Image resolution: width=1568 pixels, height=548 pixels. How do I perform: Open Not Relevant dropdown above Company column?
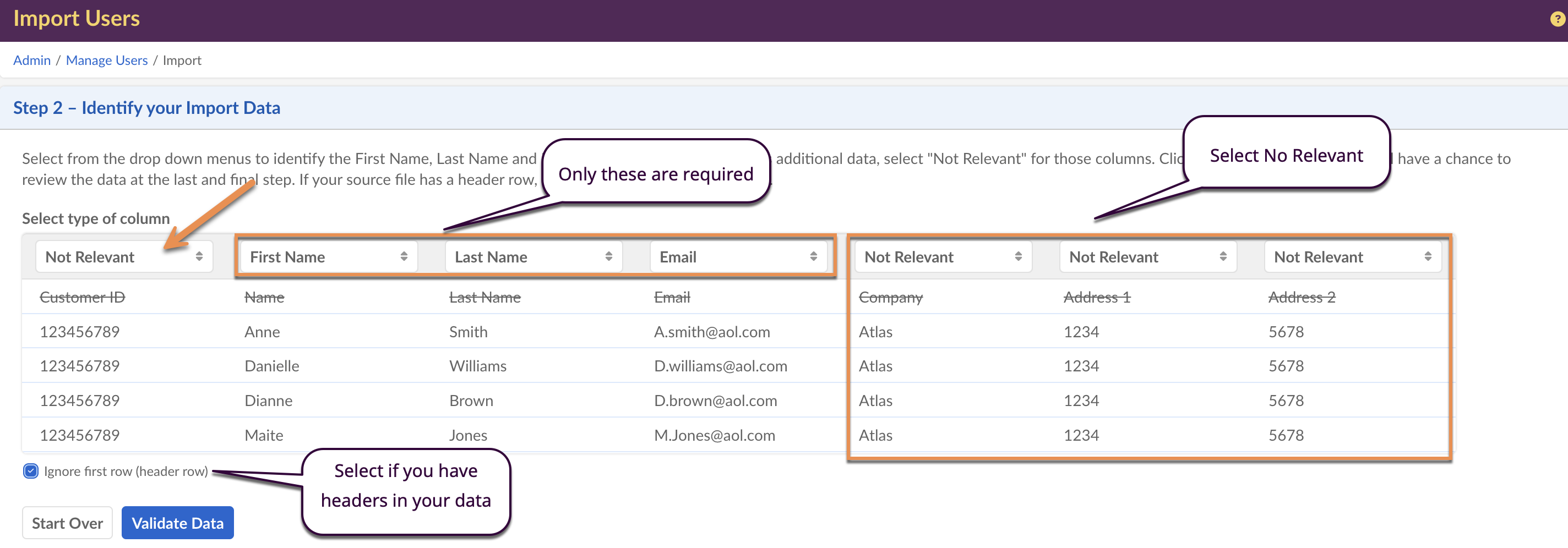(x=942, y=257)
